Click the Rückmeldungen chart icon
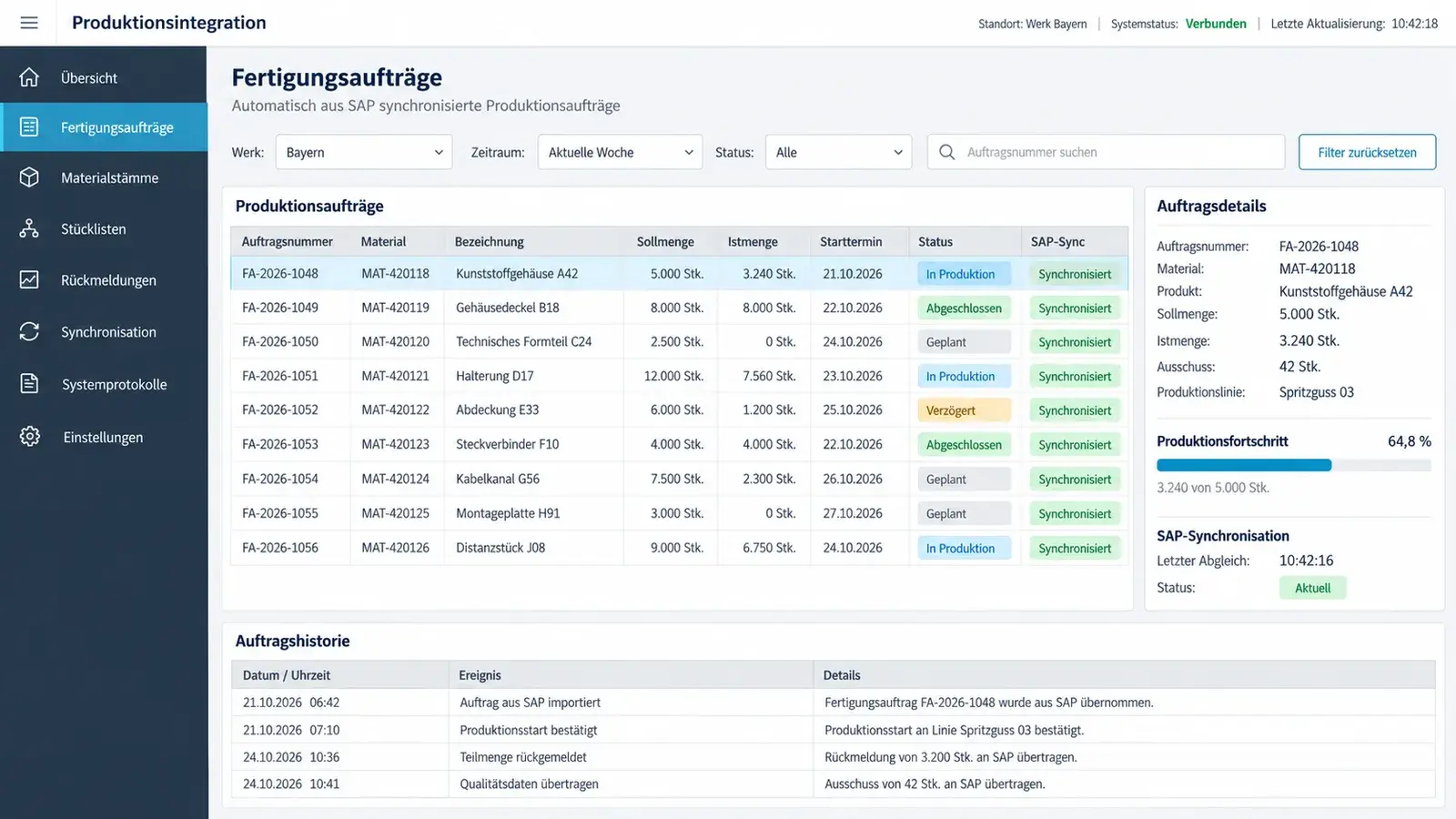 29,280
